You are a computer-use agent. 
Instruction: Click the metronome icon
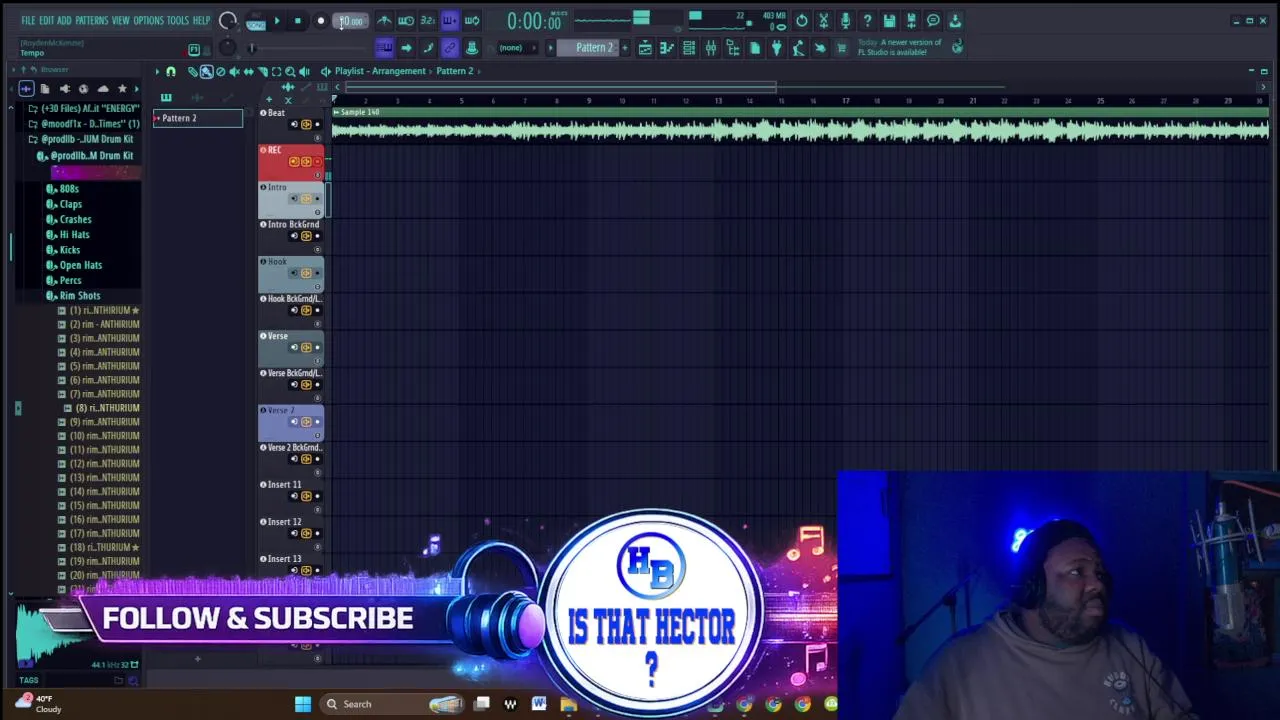tap(384, 20)
